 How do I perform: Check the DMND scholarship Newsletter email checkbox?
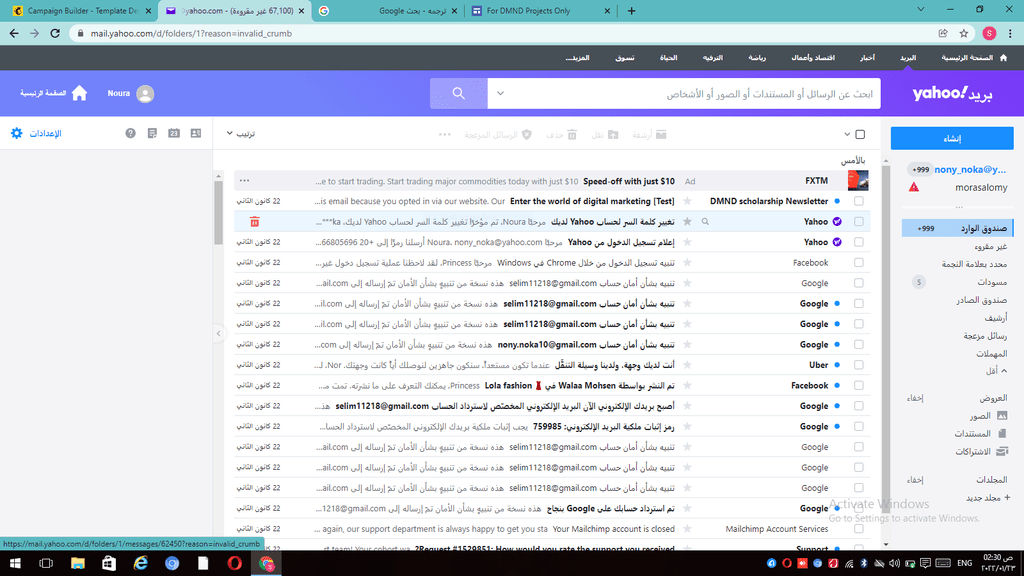[859, 201]
